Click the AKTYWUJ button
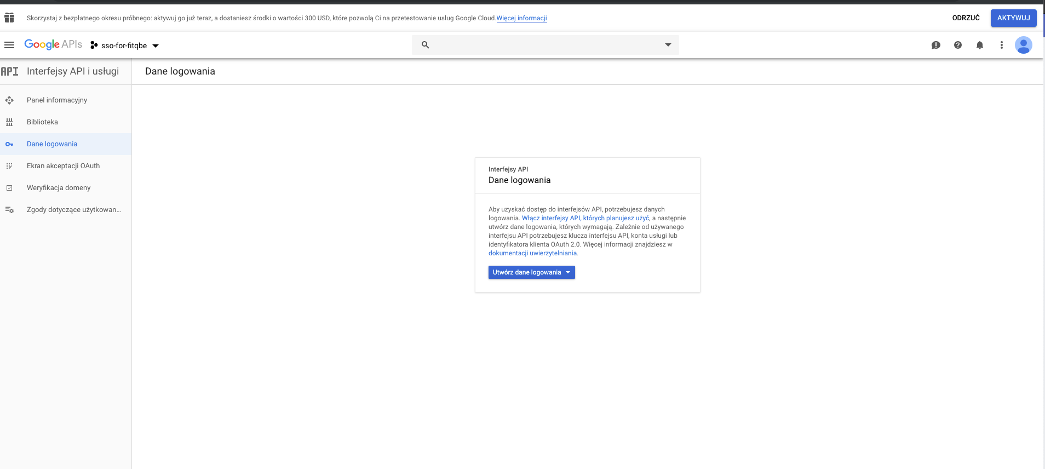1045x470 pixels. (1014, 18)
